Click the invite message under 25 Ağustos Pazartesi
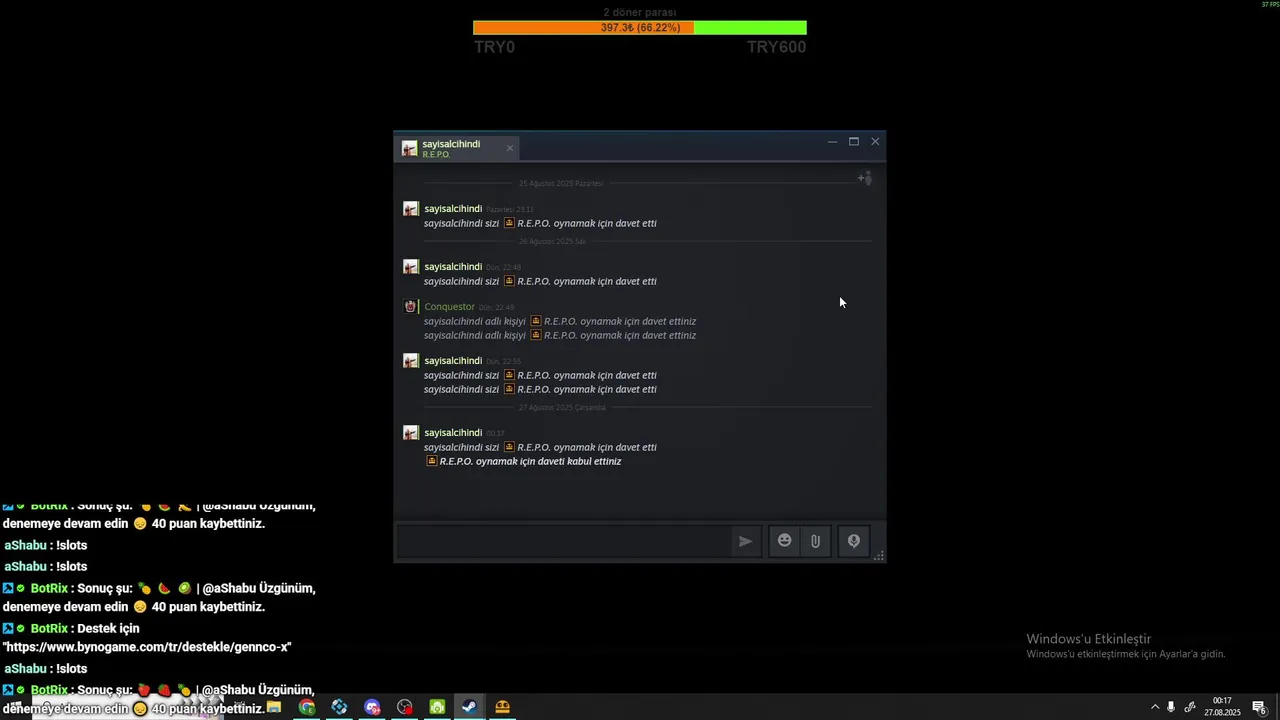1280x720 pixels. click(540, 223)
